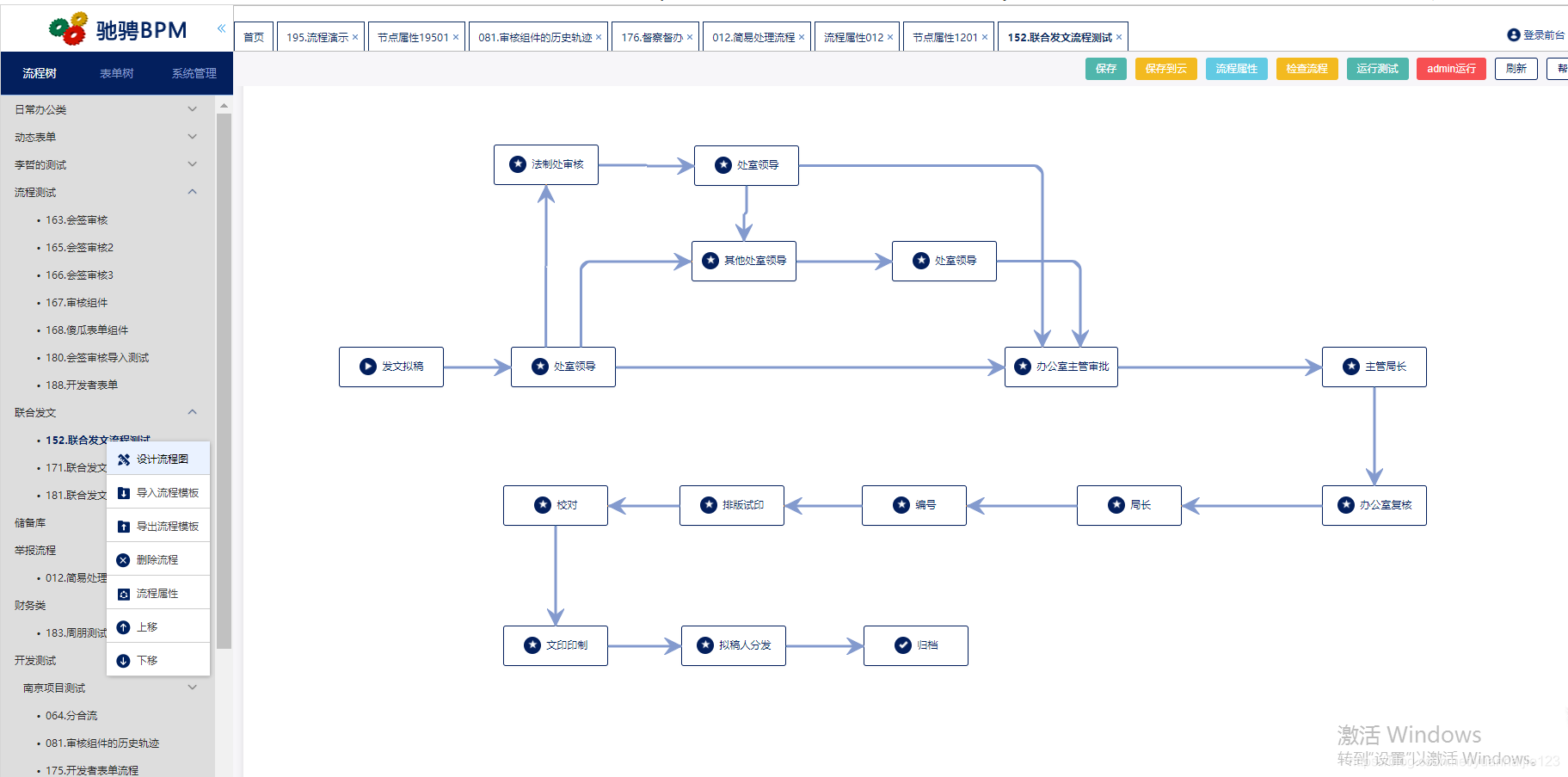
Task: Click the checkmark icon on 归档 node
Action: pos(903,645)
